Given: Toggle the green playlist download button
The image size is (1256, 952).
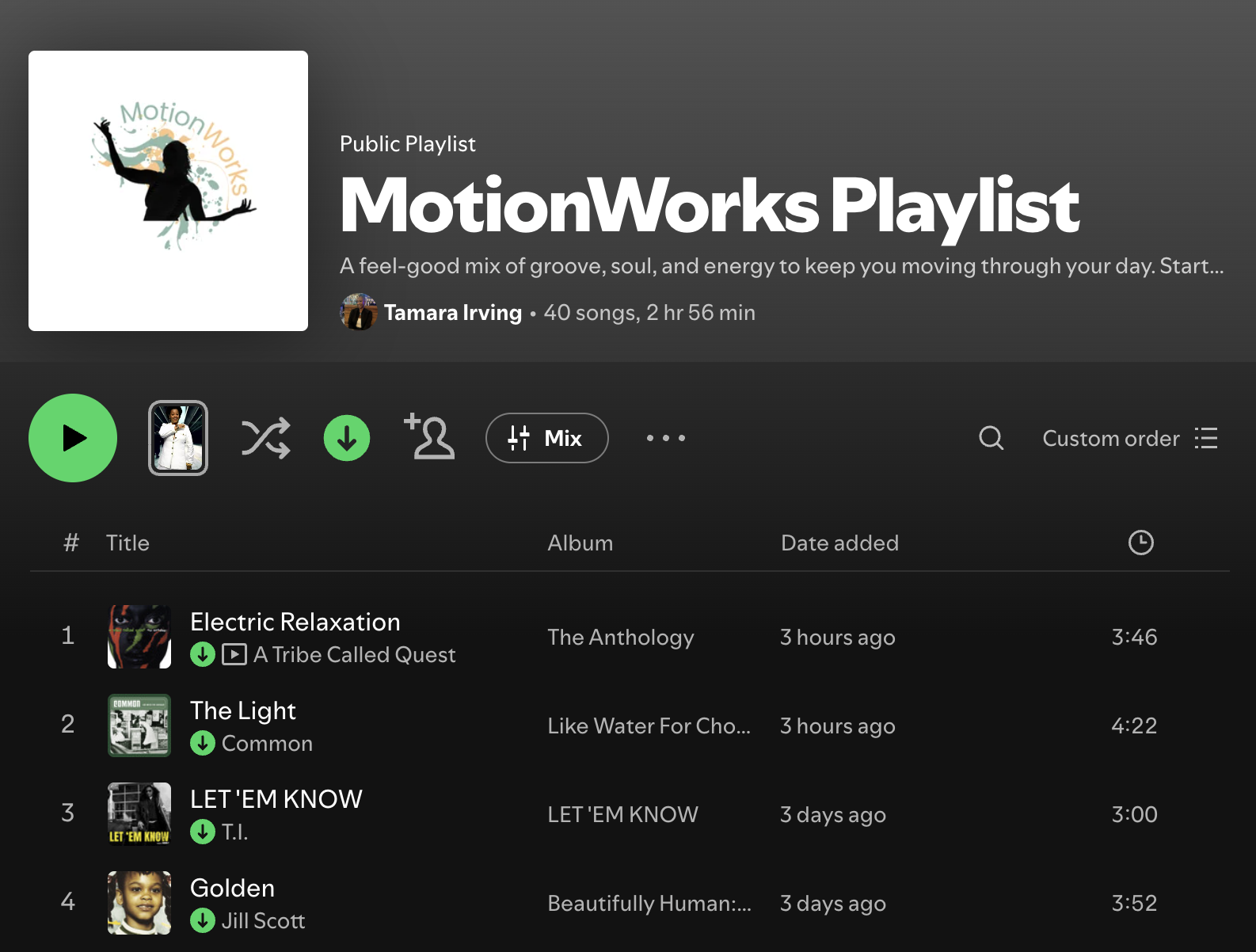Looking at the screenshot, I should tap(347, 438).
